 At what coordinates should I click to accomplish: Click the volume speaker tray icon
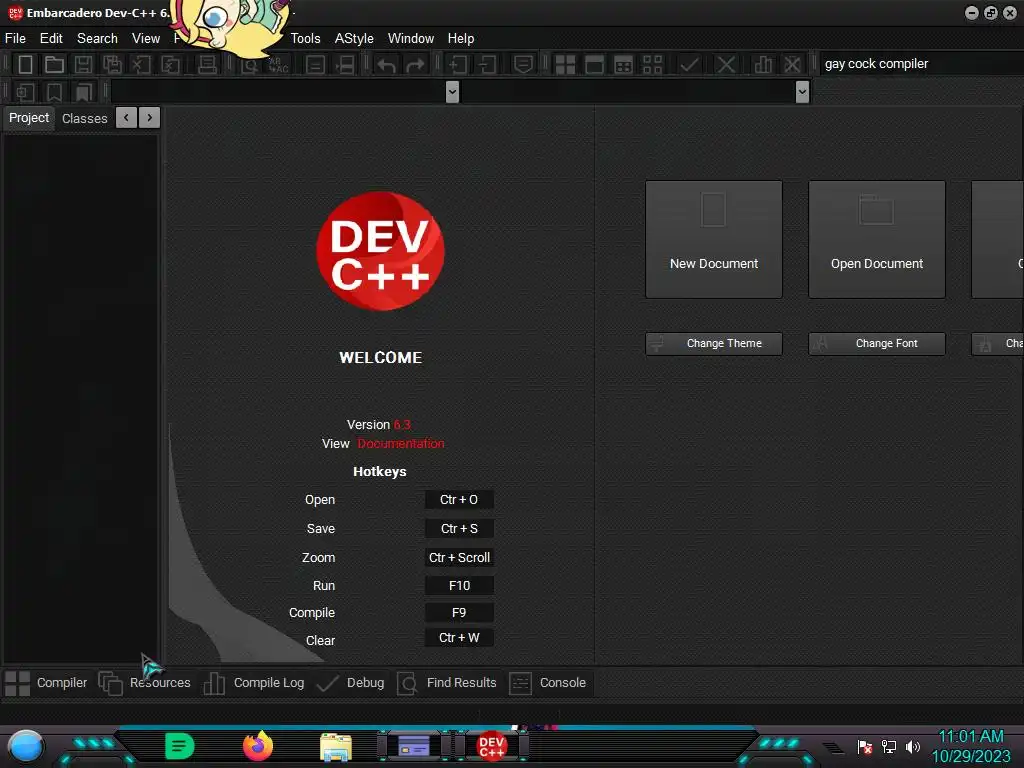tap(913, 746)
